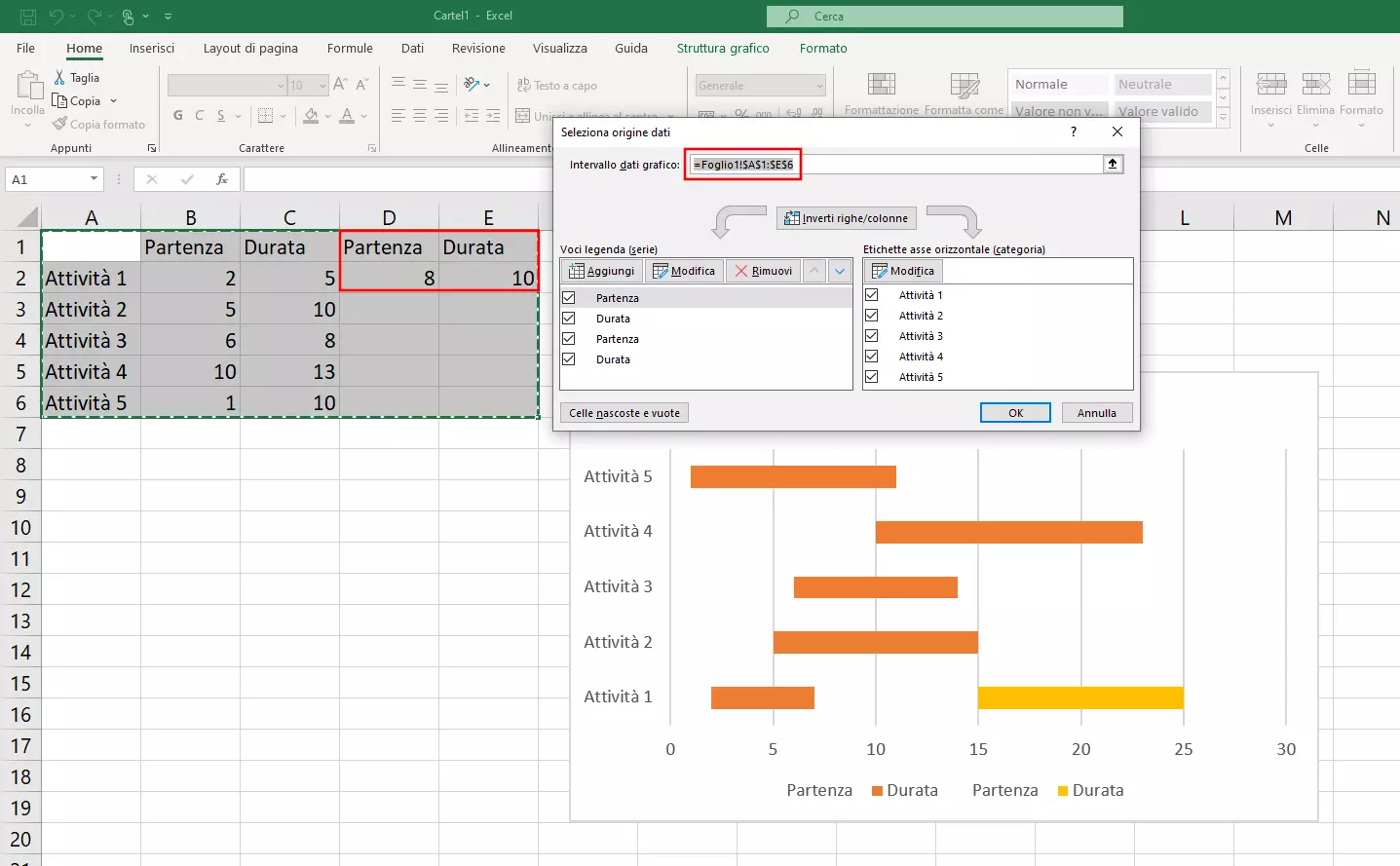Uncheck the Attività 2 category checkbox
This screenshot has height=866, width=1400.
coord(872,315)
